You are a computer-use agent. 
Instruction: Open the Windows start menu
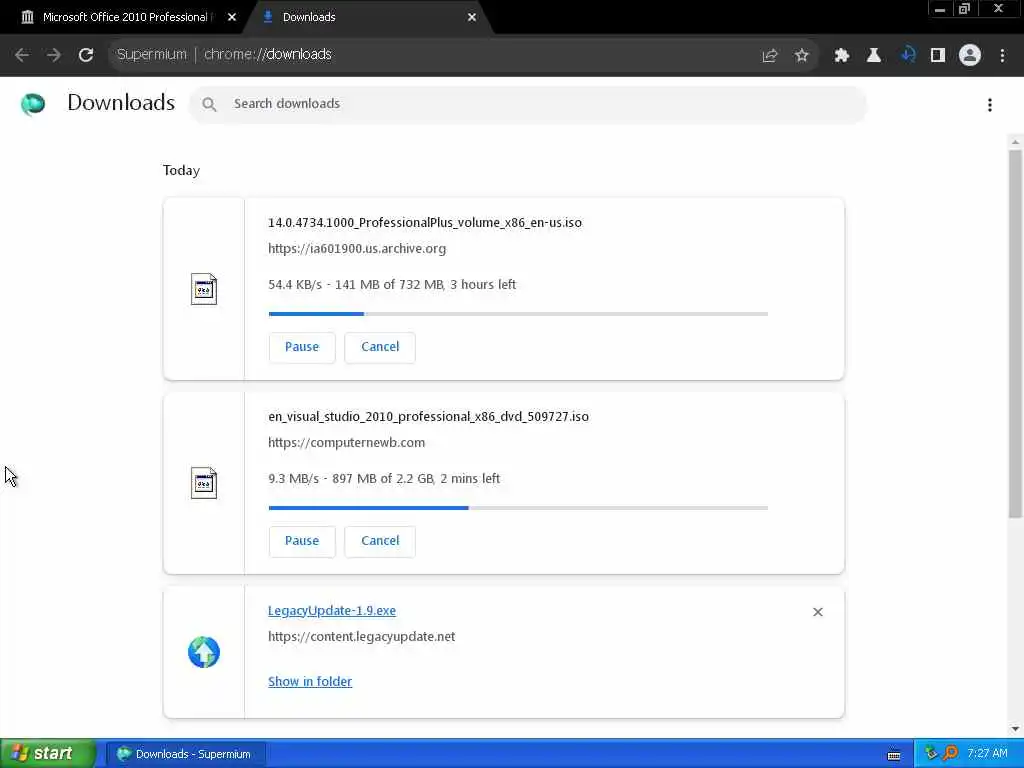(x=48, y=754)
